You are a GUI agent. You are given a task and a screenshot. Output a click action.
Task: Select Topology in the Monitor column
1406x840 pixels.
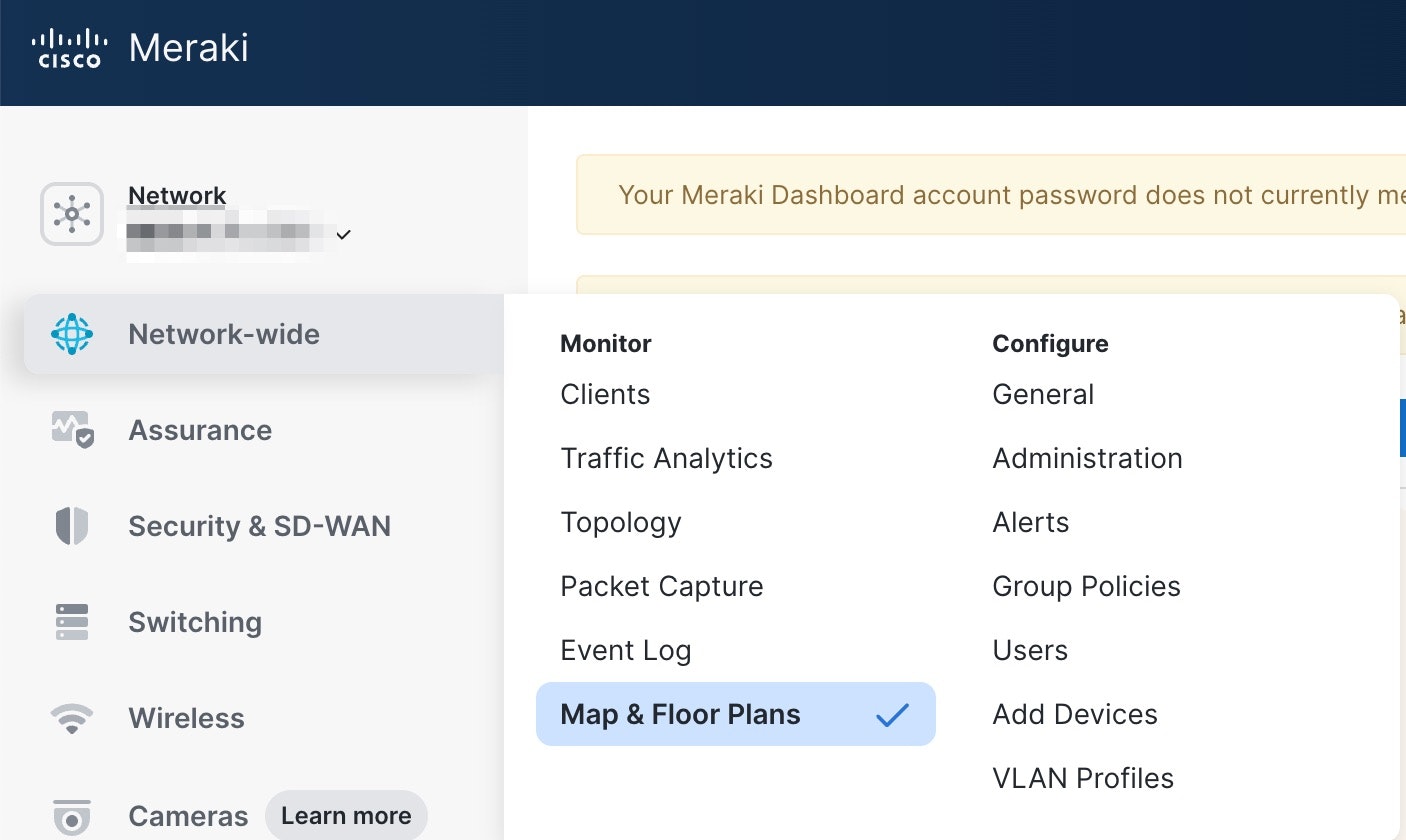pos(621,522)
